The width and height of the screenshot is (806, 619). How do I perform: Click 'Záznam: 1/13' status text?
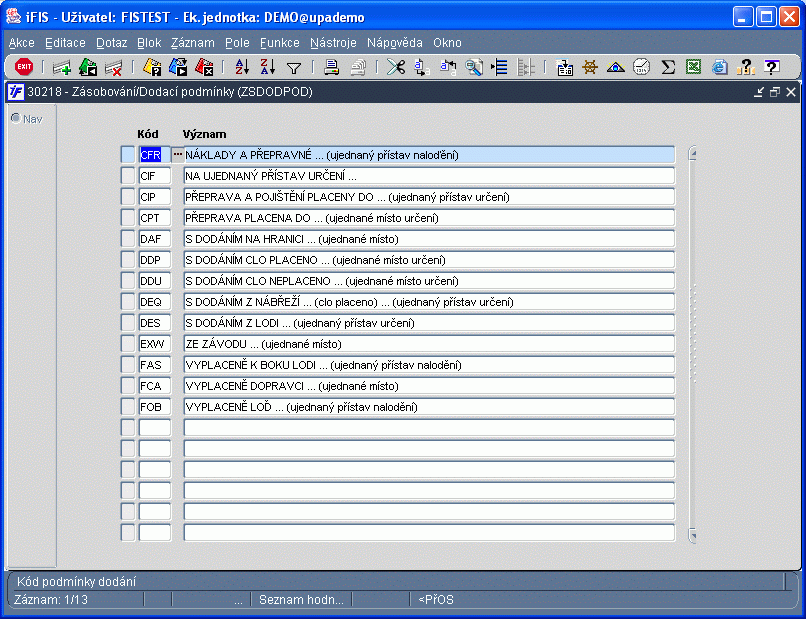[x=51, y=599]
